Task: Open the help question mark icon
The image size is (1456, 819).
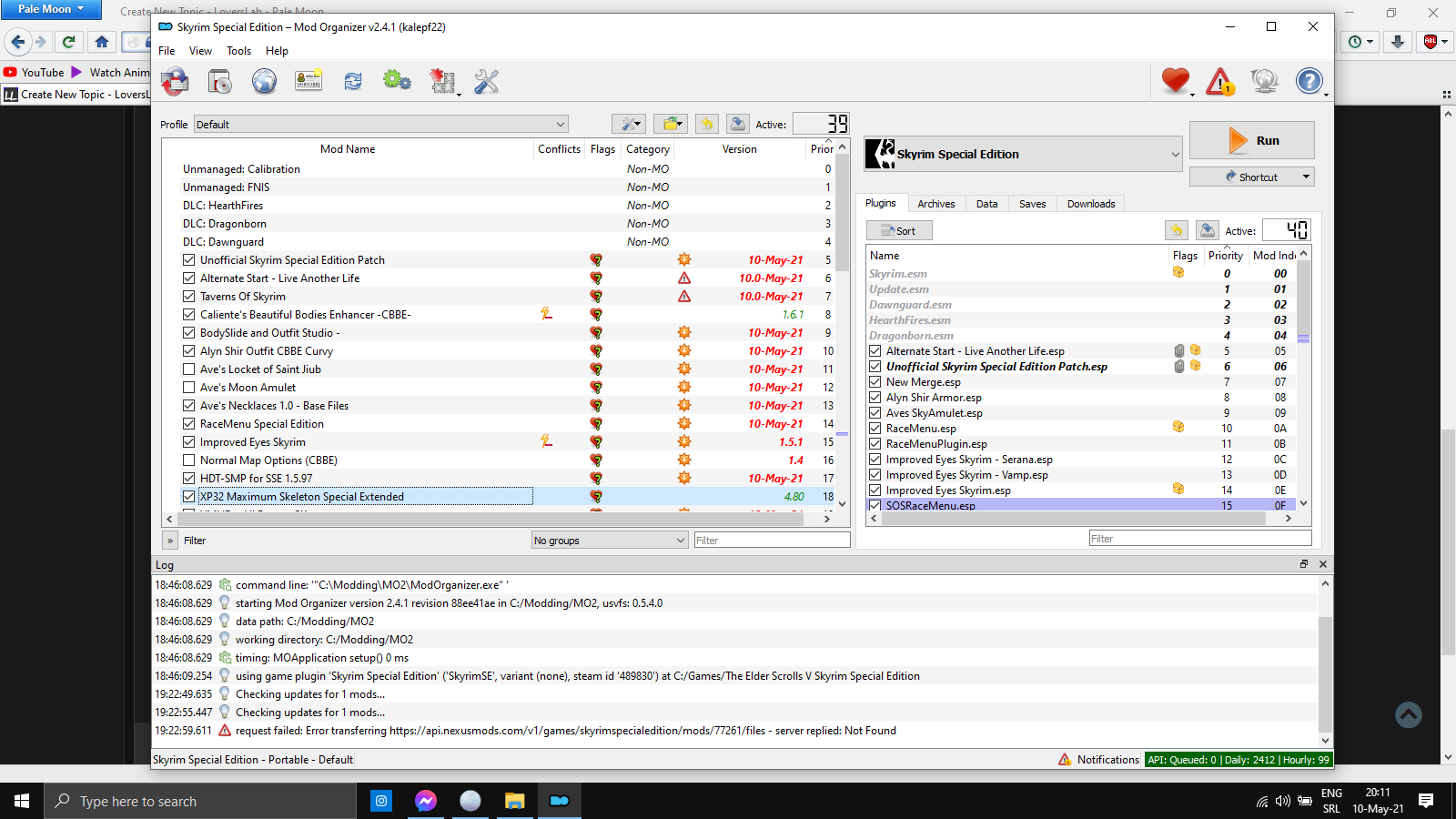Action: pos(1310,81)
